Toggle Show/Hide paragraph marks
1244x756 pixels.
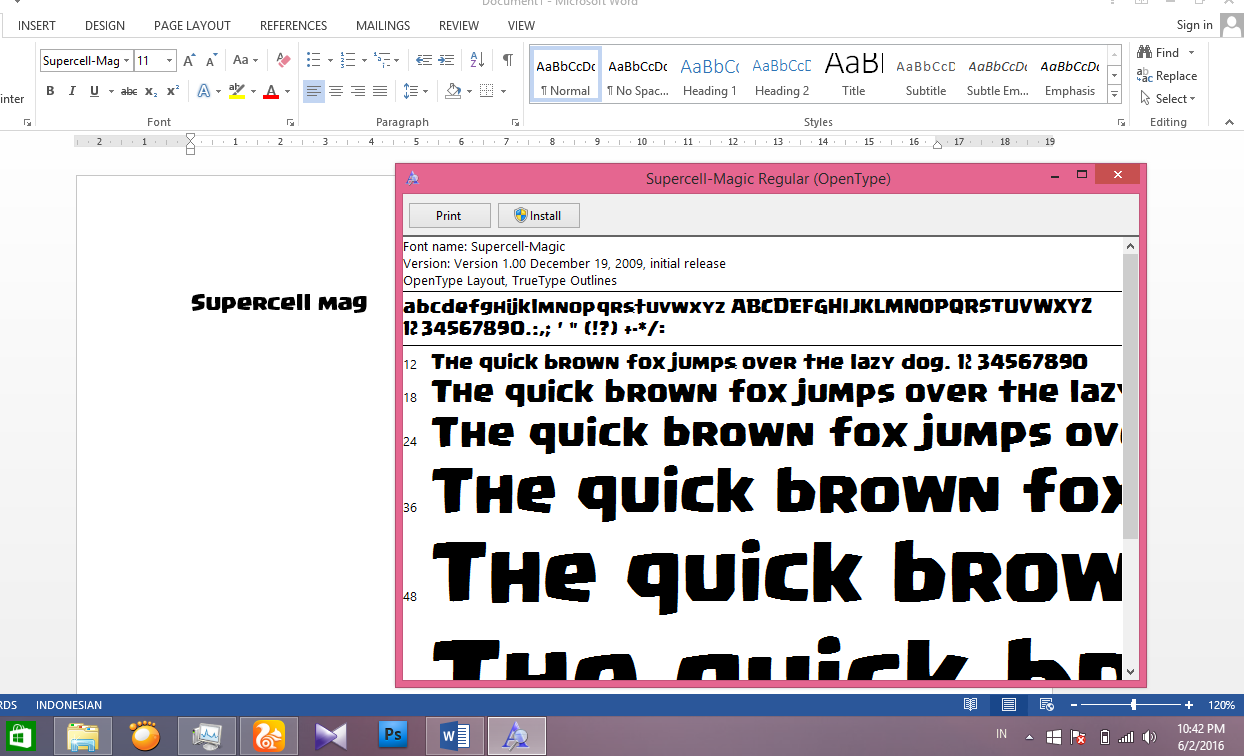coord(508,60)
